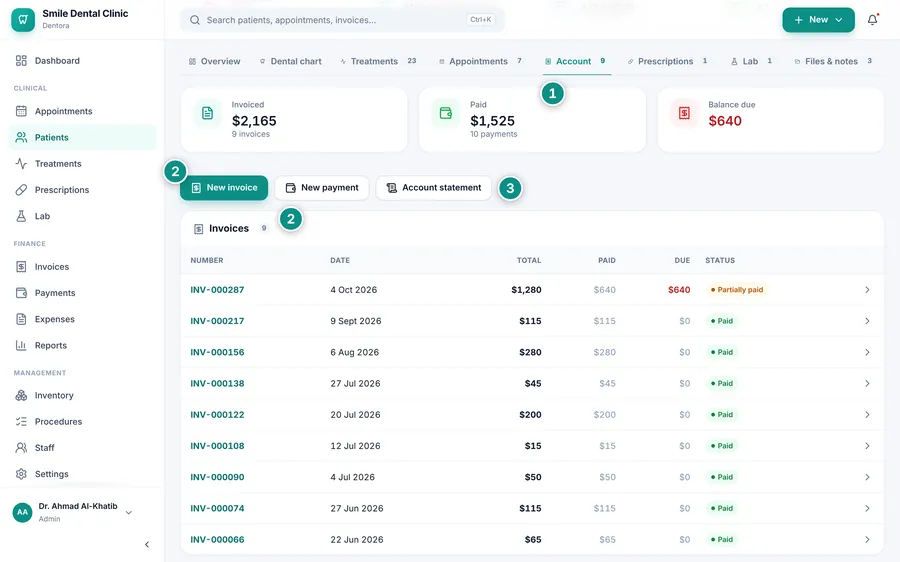Click the Treatments pulse icon in sidebar

(21, 164)
